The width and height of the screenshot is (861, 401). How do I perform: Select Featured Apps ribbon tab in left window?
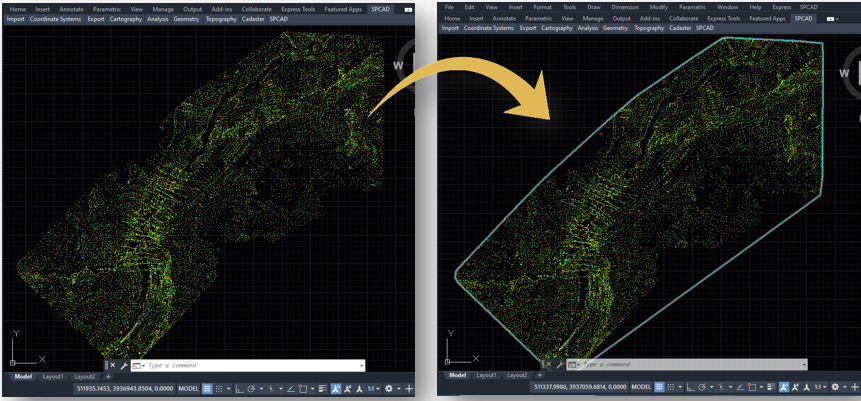pos(343,9)
